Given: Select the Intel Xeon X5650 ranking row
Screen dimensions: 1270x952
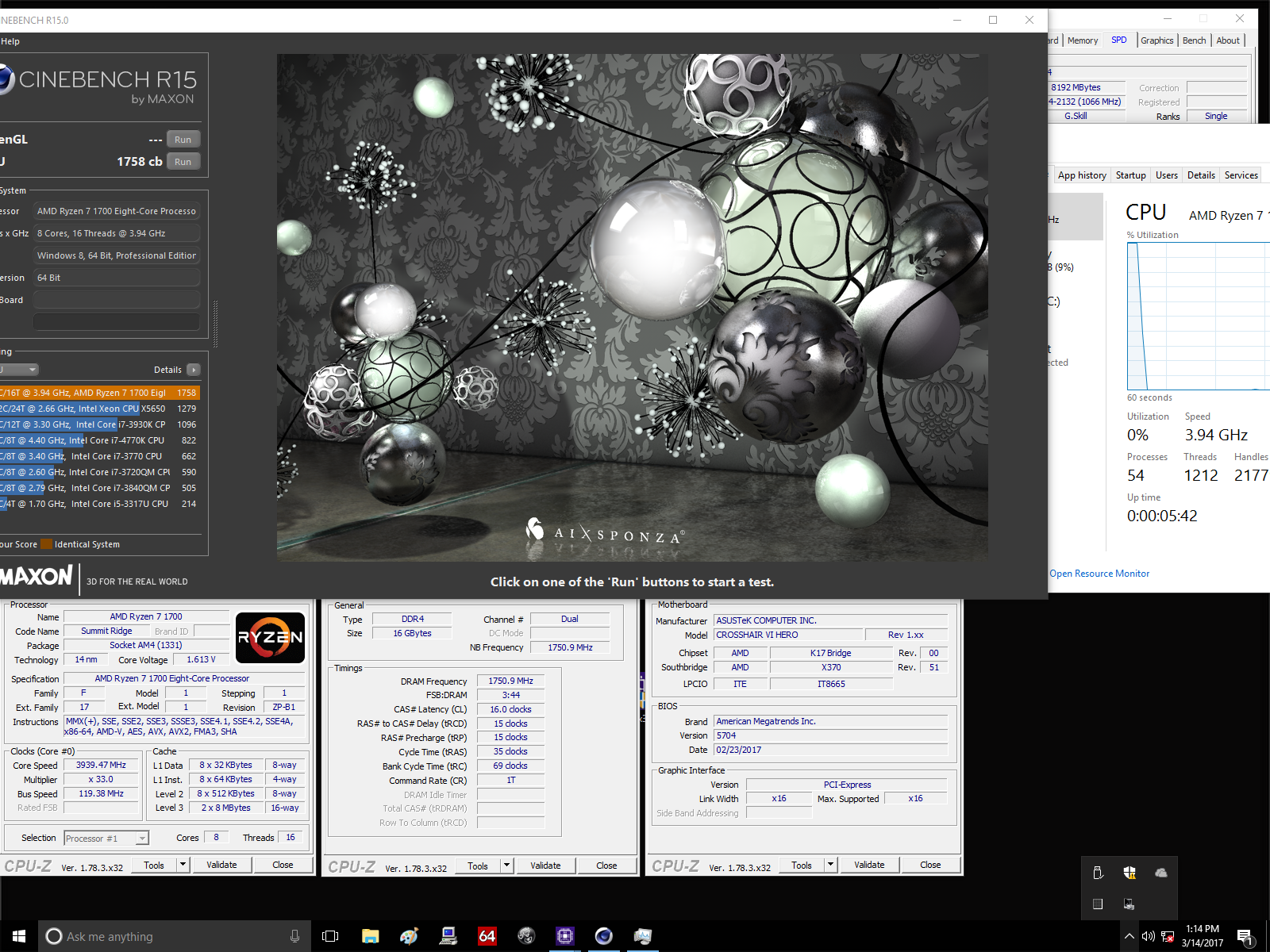Looking at the screenshot, I should tap(100, 409).
